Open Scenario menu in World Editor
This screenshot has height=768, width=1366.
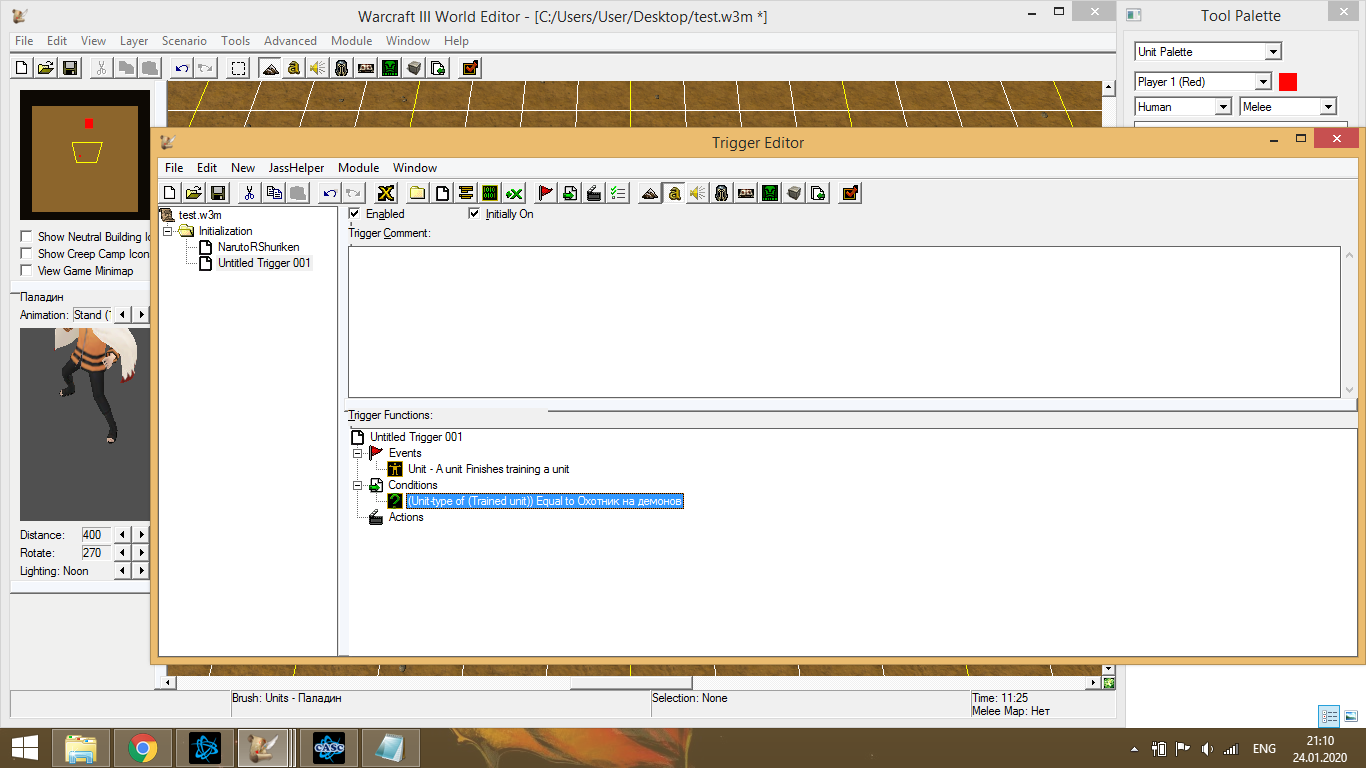click(x=184, y=41)
